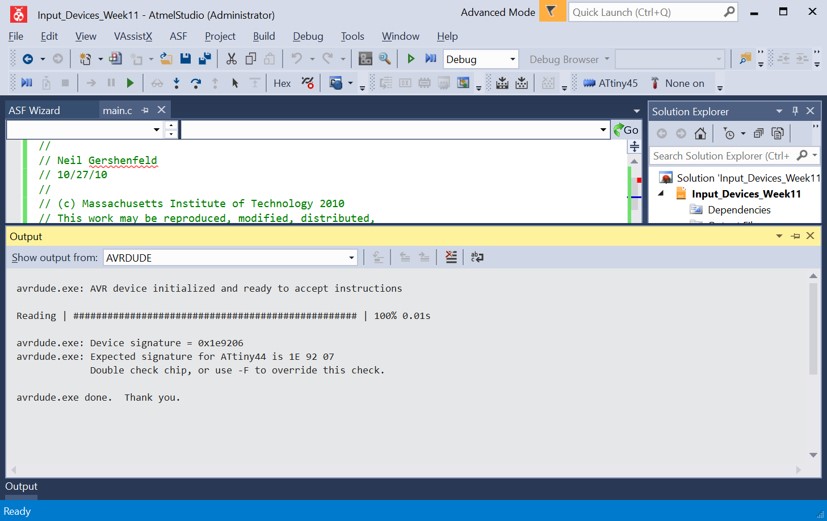This screenshot has height=521, width=827.
Task: Open the document tab list dropdown arrow
Action: point(637,111)
